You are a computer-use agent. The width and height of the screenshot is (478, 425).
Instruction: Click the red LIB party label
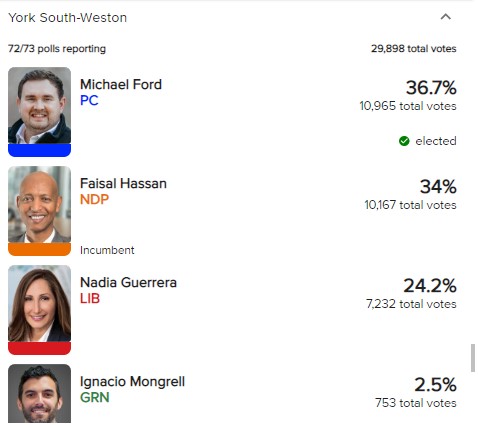click(90, 298)
